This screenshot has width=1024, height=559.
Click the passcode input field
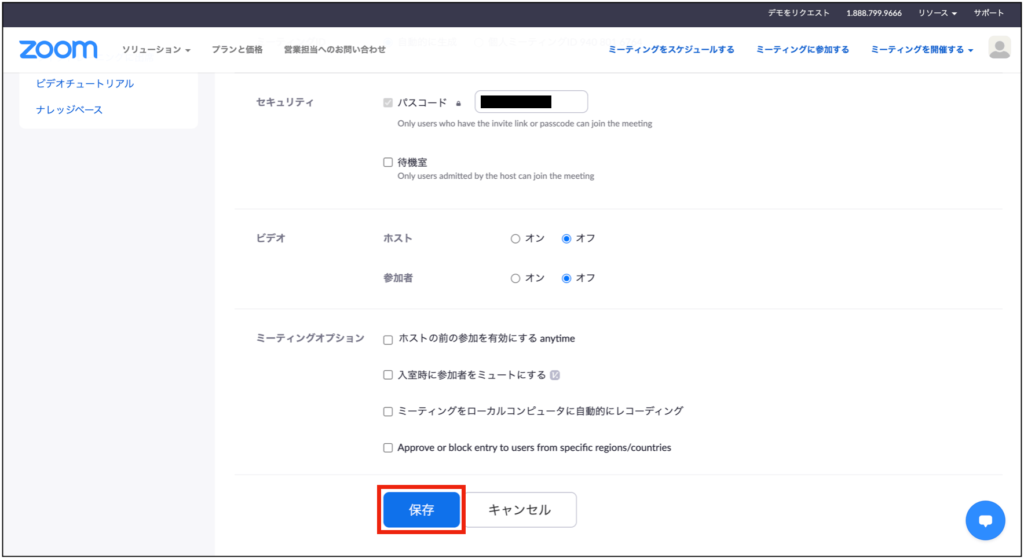click(x=531, y=102)
